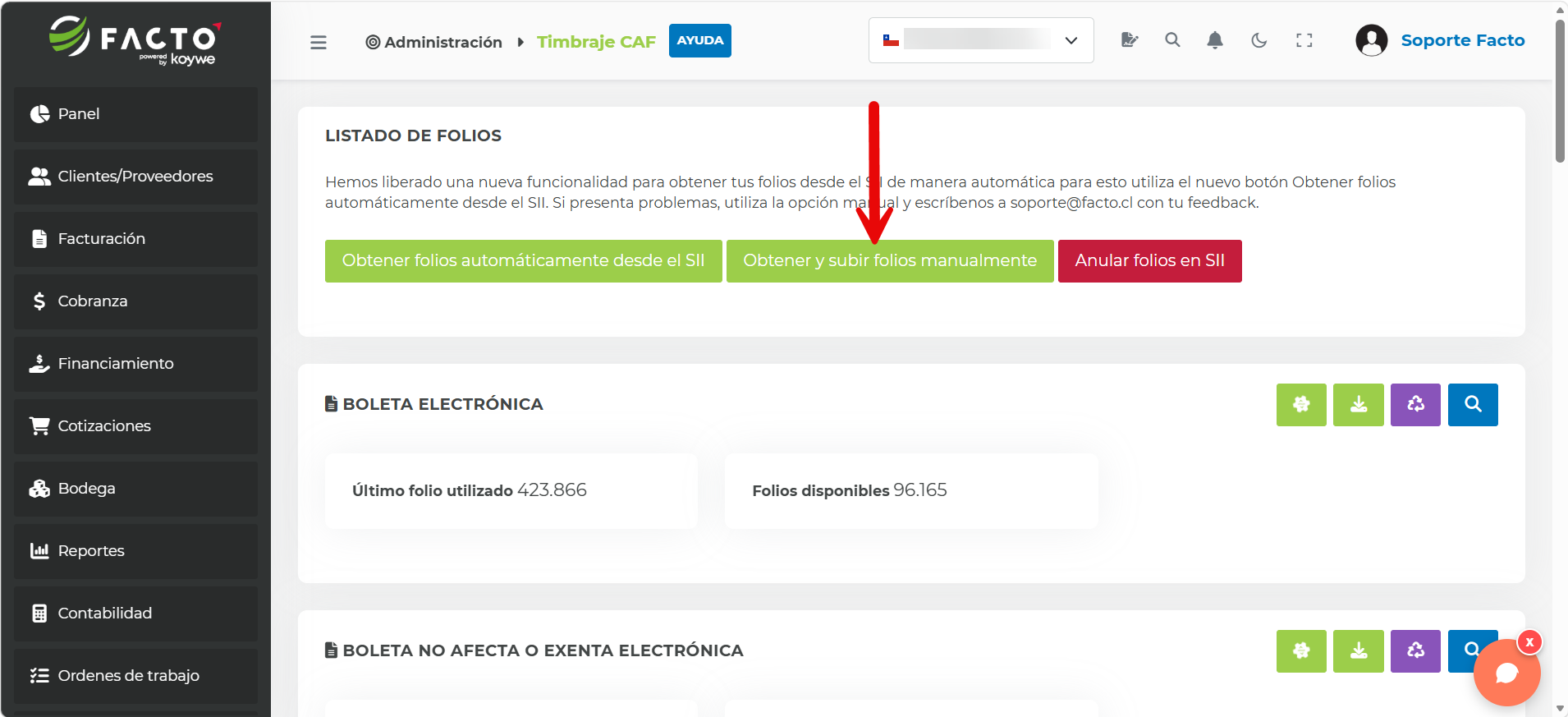Click the purple recycle icon for Boleta Electrónica

coord(1415,405)
